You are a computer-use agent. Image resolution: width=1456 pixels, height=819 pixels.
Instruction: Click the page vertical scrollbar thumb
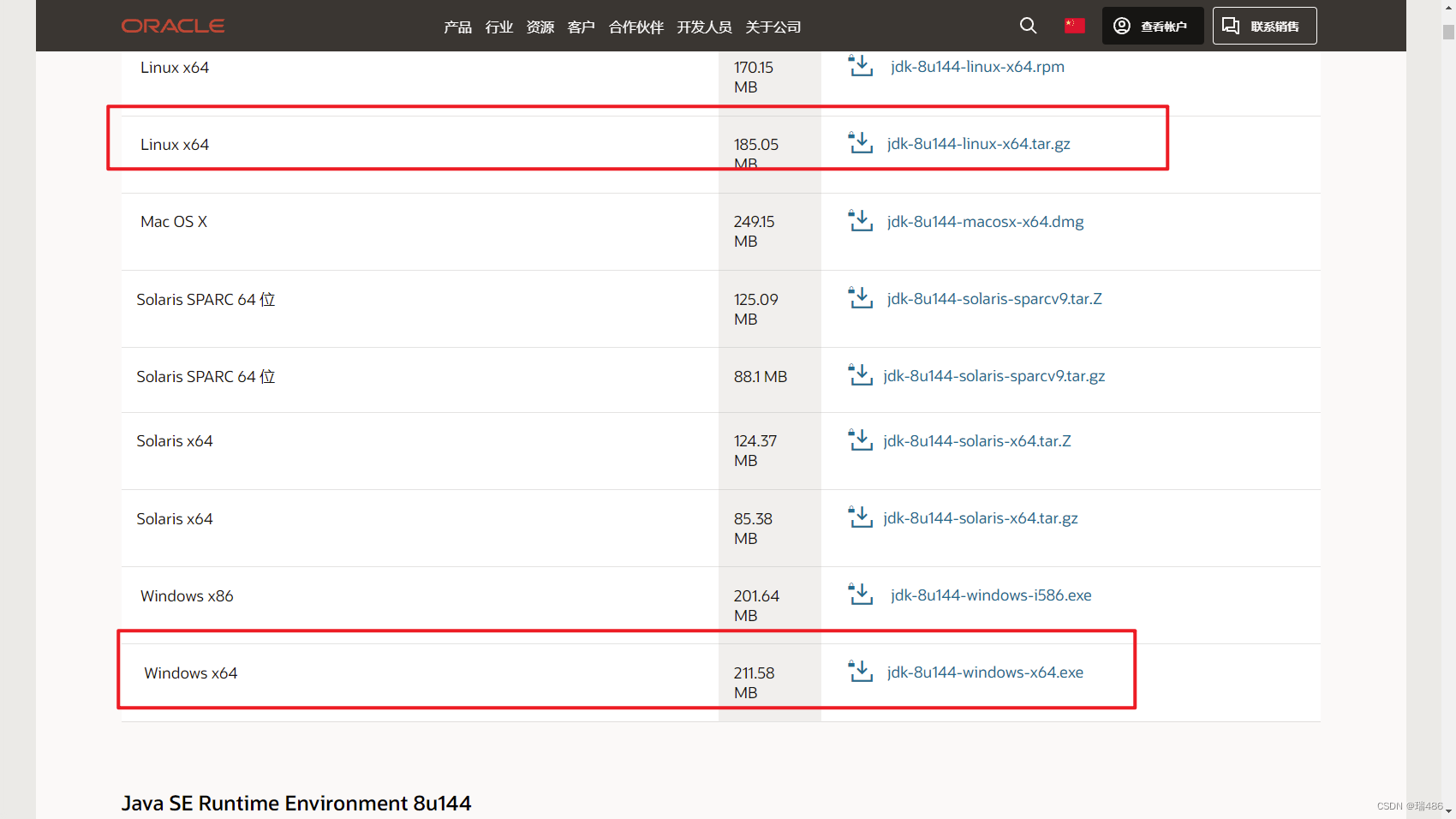tap(1448, 32)
